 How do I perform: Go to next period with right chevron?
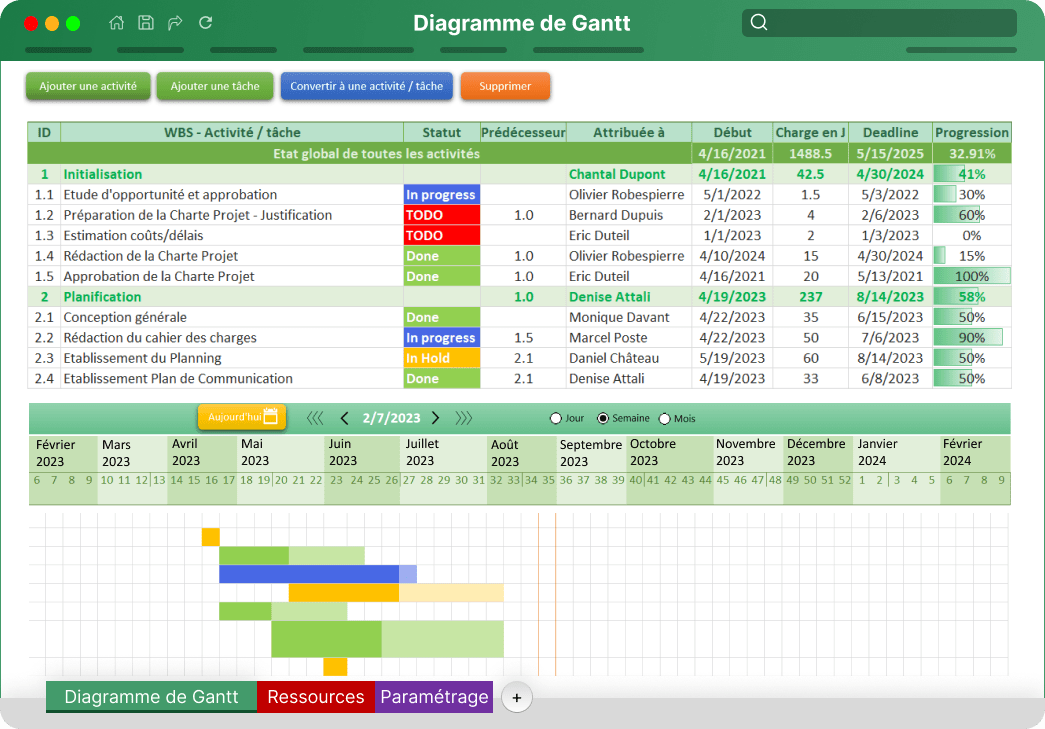pos(436,418)
